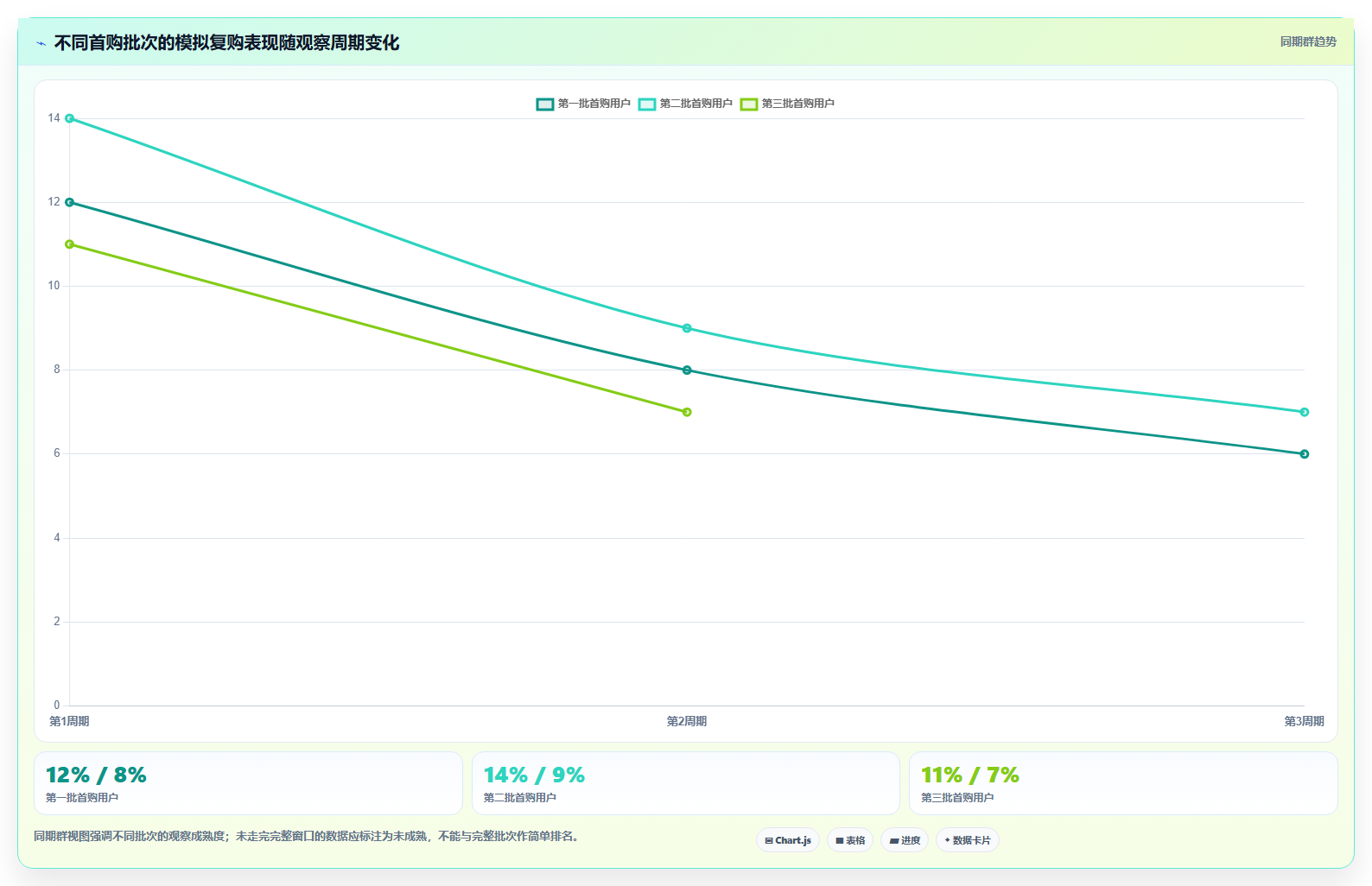Click the 第2周期 x-axis label

687,721
